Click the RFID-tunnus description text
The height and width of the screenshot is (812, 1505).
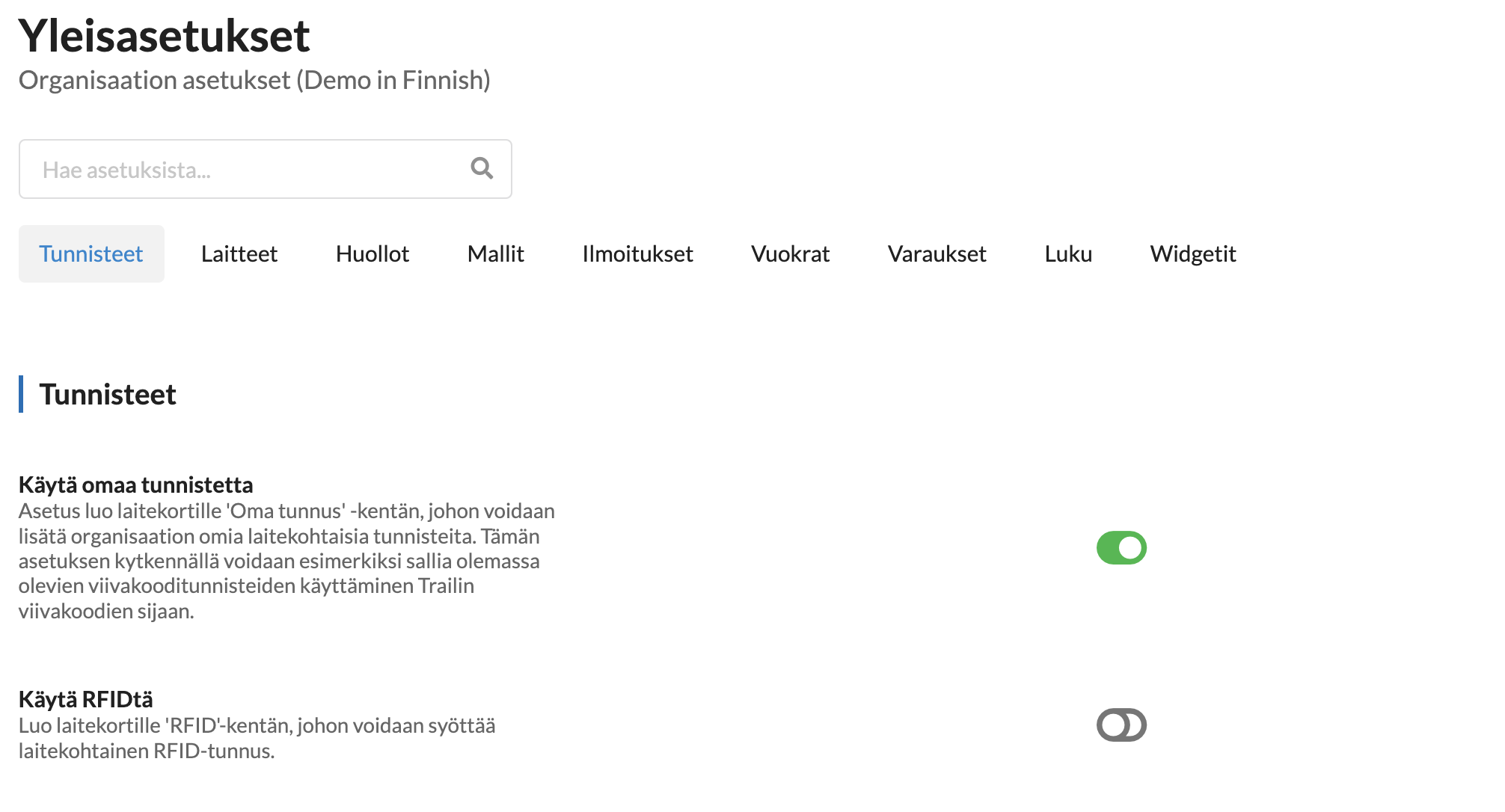click(257, 738)
